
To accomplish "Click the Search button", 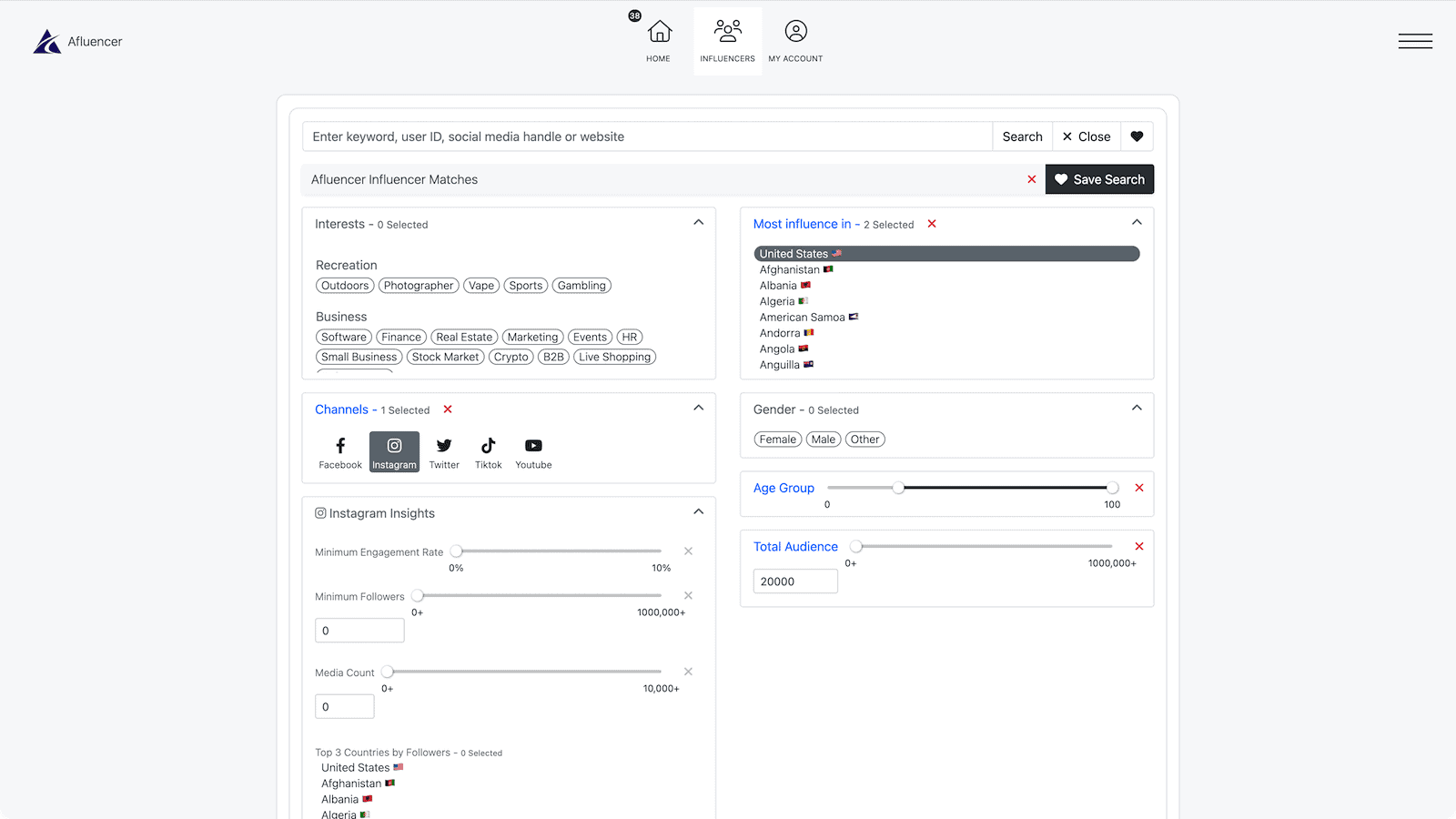I will [x=1022, y=136].
